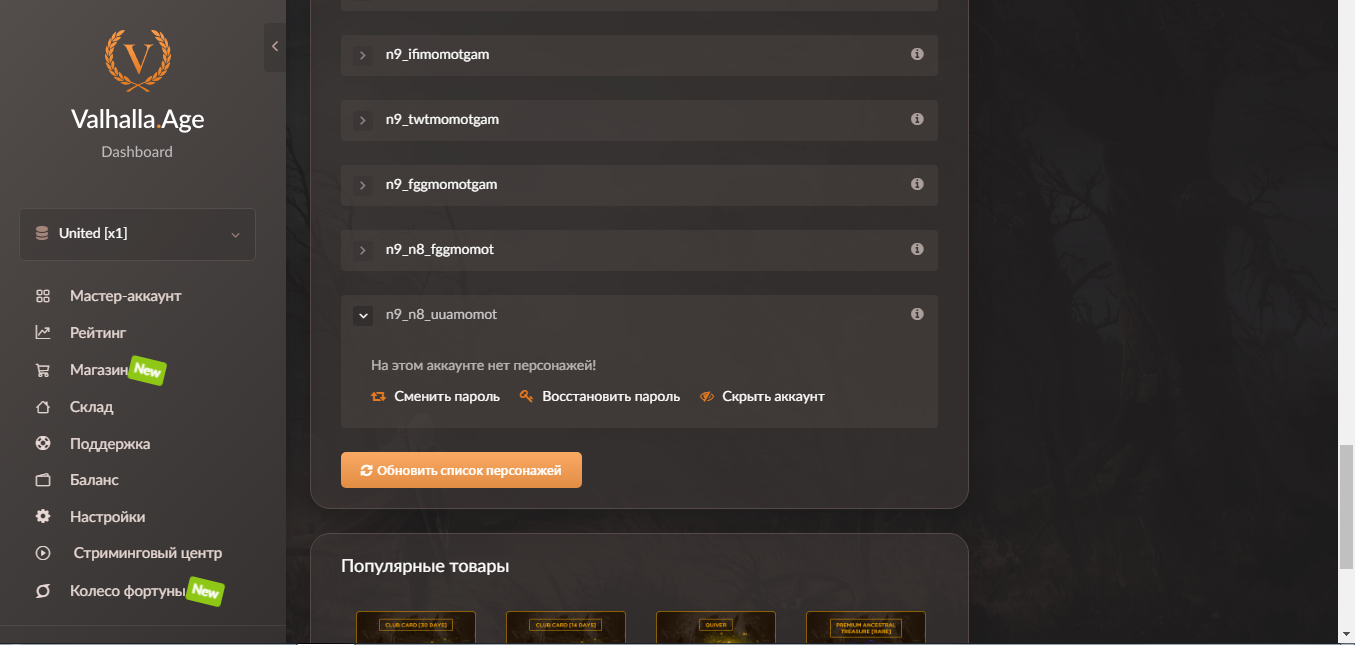Click info icon for n9_ifimomotgam account
Screen dimensions: 1355x645
click(917, 54)
